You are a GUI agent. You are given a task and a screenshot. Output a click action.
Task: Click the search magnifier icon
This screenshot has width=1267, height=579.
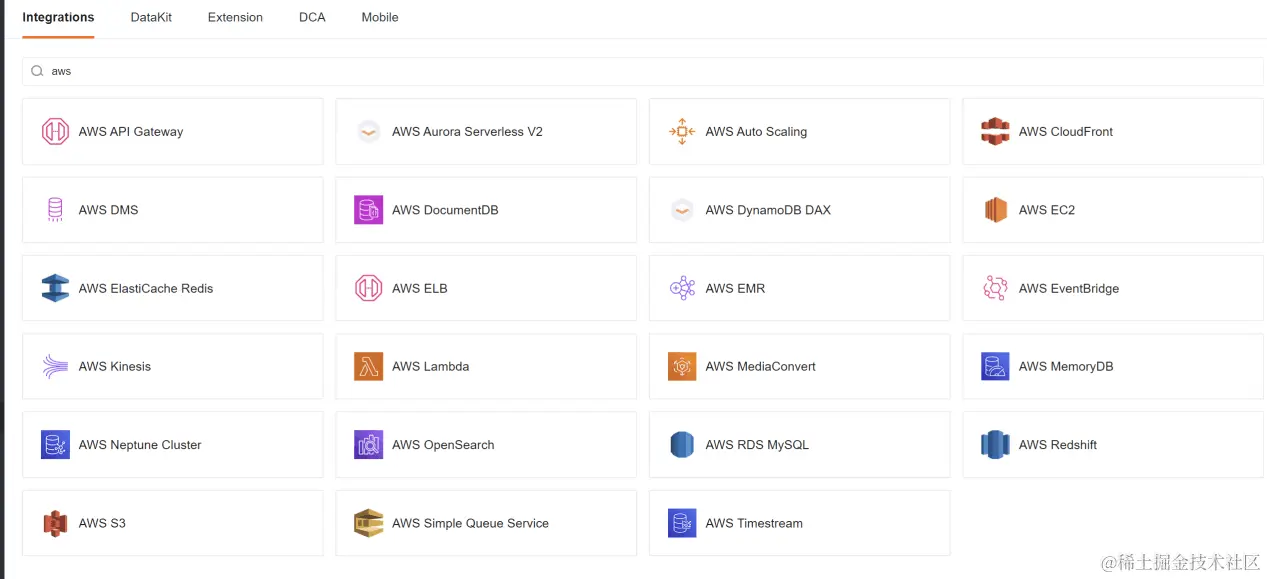click(x=37, y=71)
